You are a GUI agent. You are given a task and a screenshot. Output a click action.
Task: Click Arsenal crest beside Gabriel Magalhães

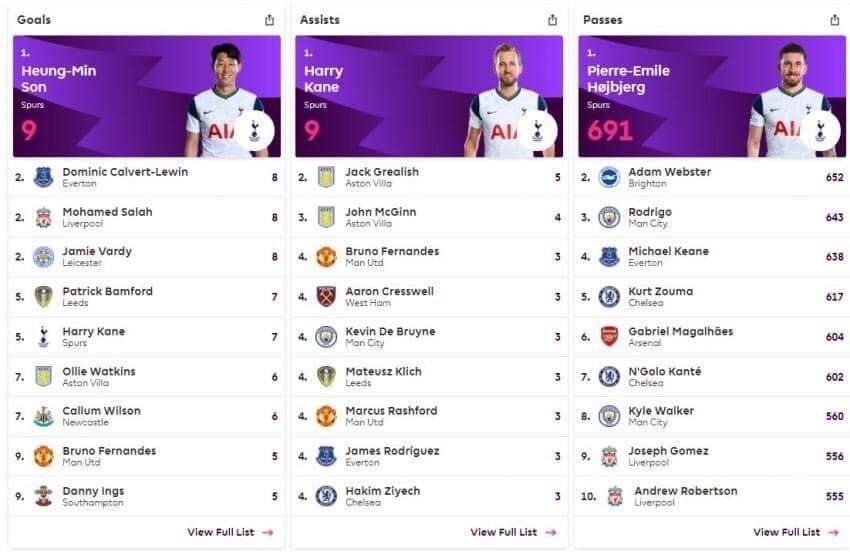pos(609,336)
